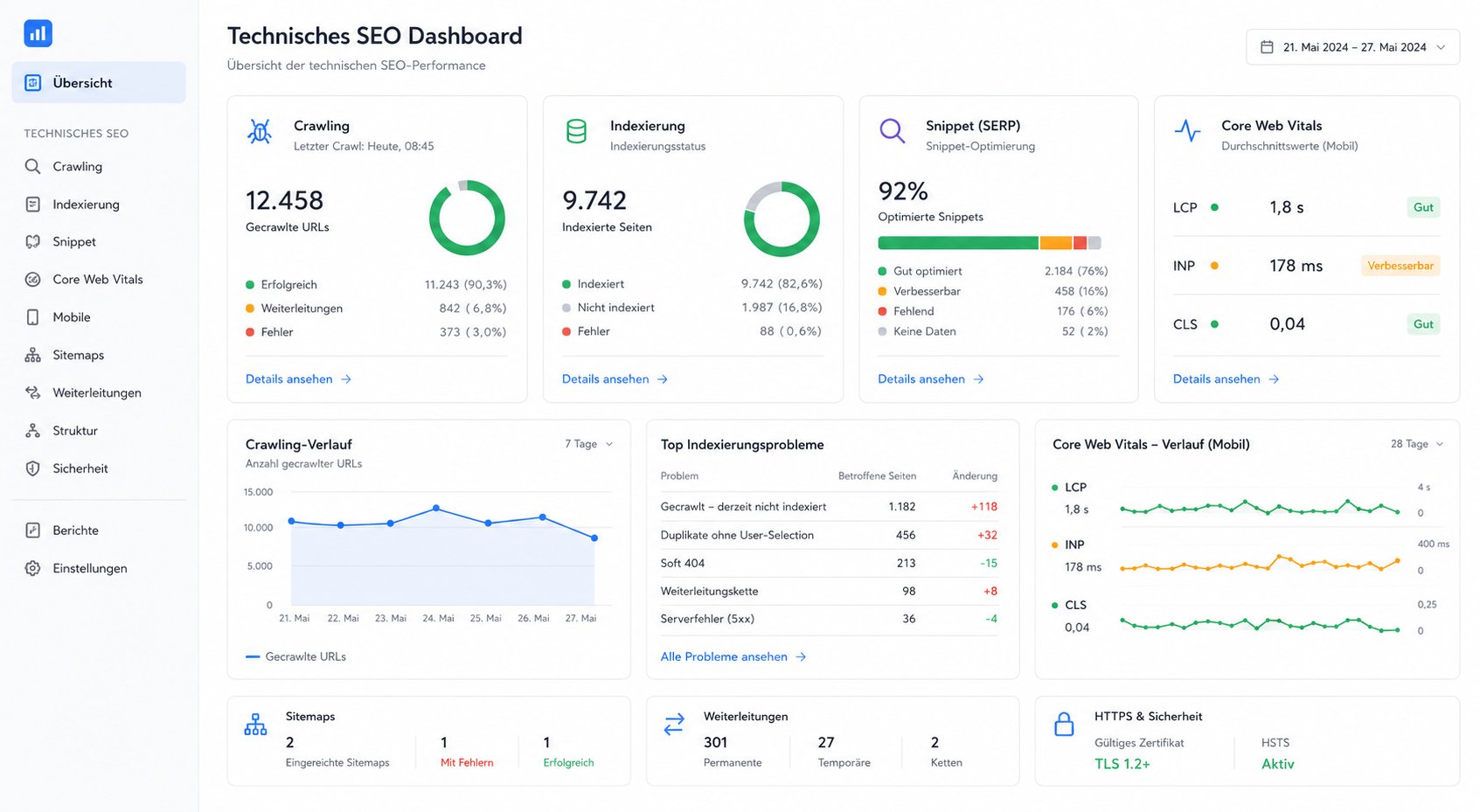Open Details ansehen on the Snippet card
Image resolution: width=1480 pixels, height=812 pixels.
pyautogui.click(x=930, y=379)
